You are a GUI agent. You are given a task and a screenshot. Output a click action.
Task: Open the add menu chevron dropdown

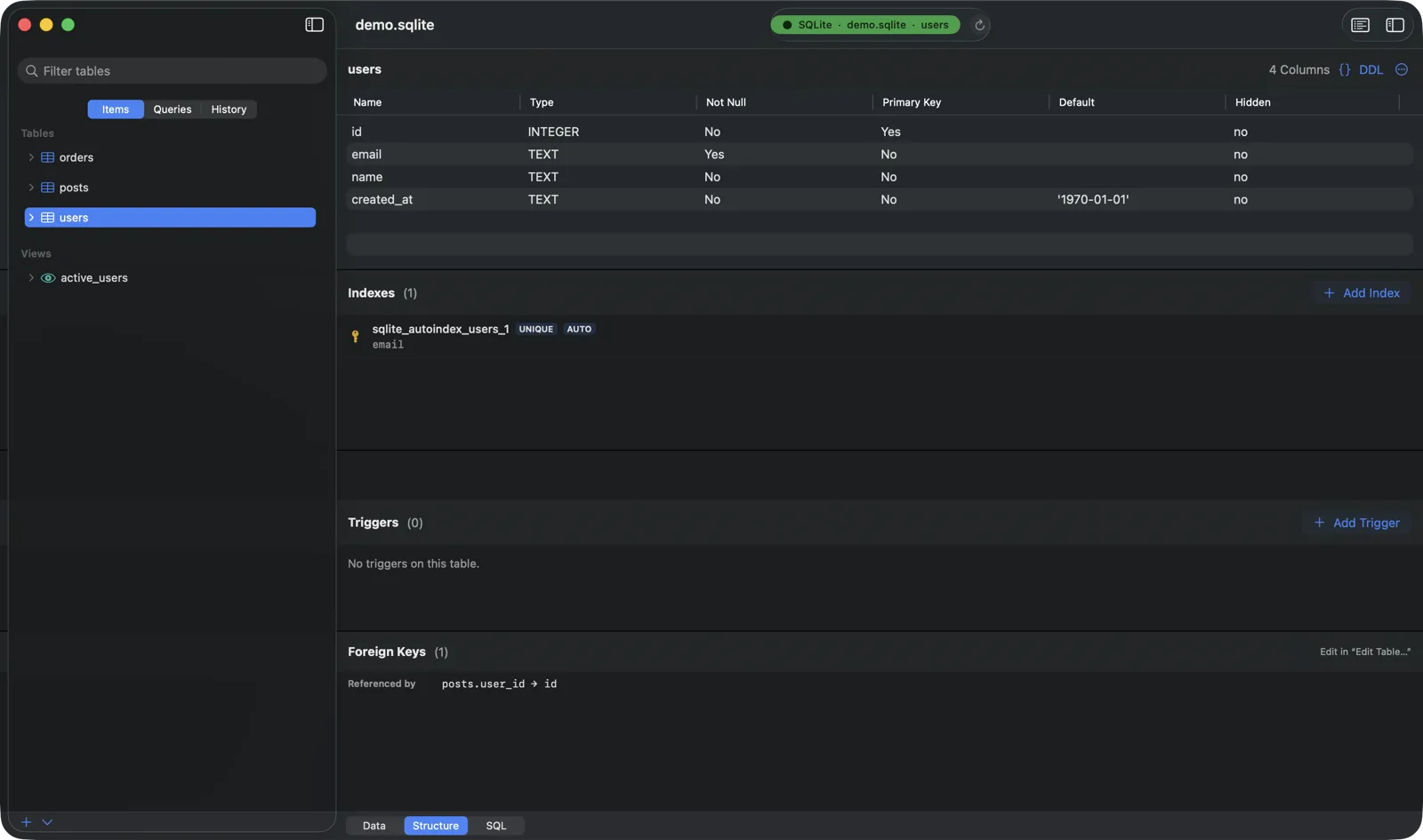point(47,822)
